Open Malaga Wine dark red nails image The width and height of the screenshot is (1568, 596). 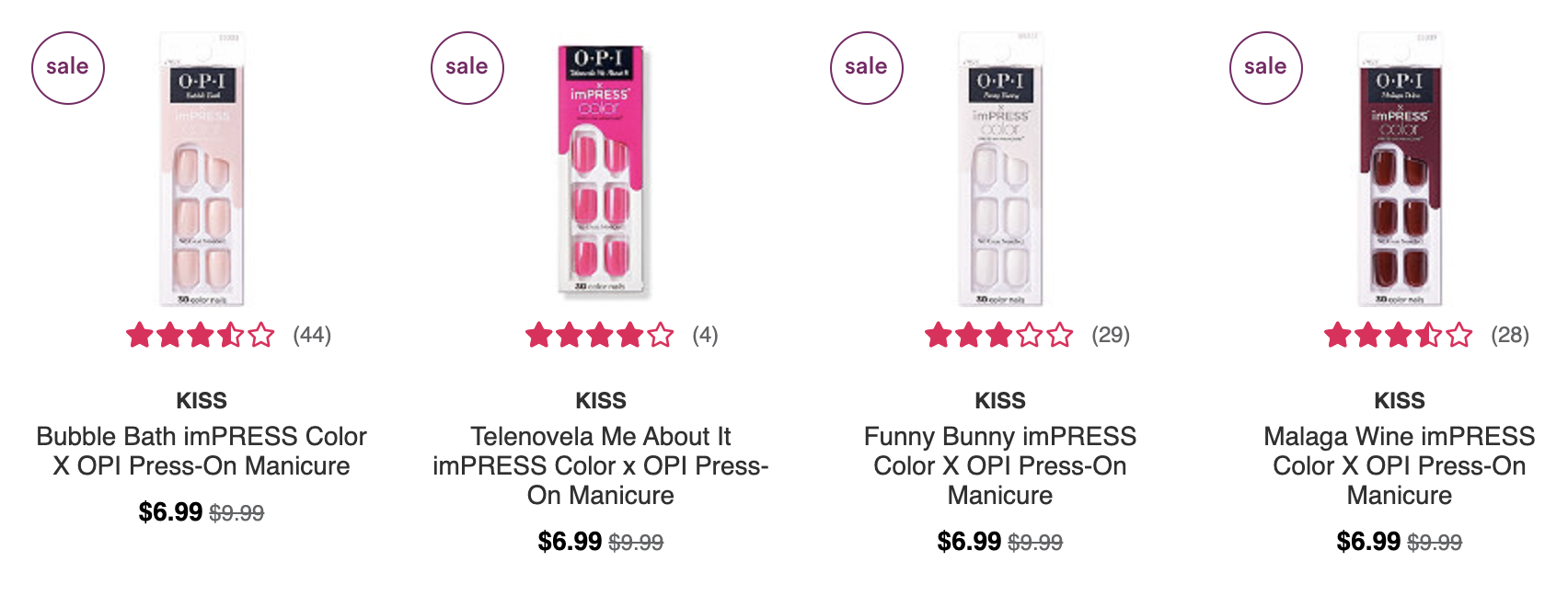point(1400,169)
